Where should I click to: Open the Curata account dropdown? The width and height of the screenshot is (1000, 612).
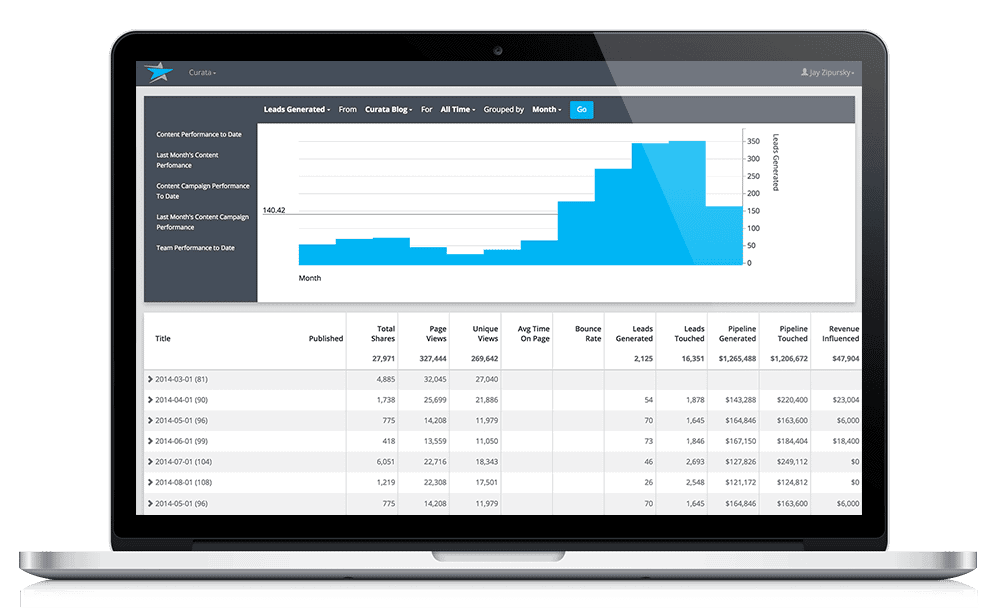point(202,73)
